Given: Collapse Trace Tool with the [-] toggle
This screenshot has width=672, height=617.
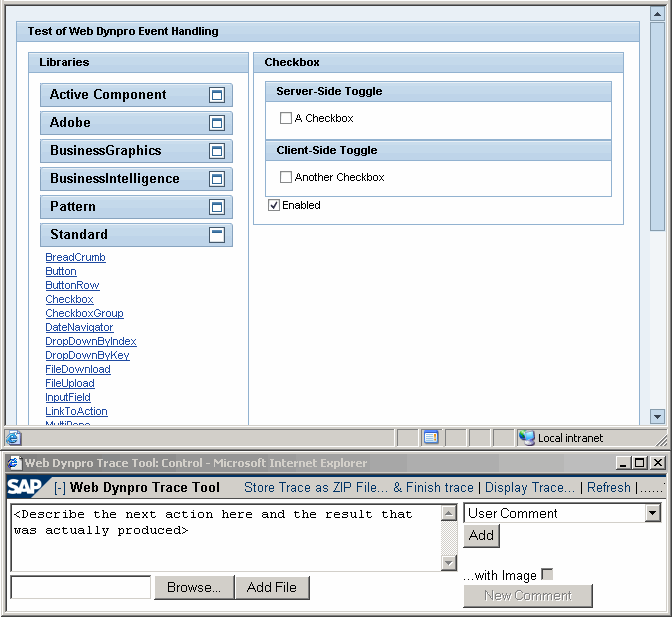Looking at the screenshot, I should tap(60, 488).
